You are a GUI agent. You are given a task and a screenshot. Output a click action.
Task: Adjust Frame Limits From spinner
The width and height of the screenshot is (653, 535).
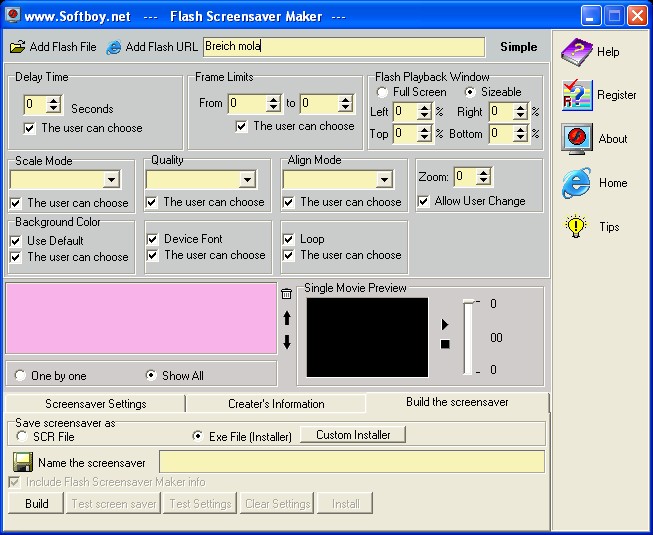click(x=273, y=103)
